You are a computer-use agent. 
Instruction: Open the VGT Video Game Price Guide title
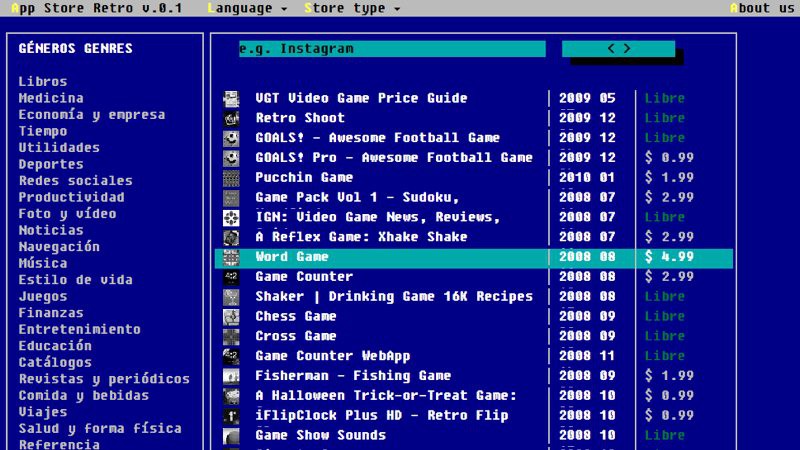[361, 98]
